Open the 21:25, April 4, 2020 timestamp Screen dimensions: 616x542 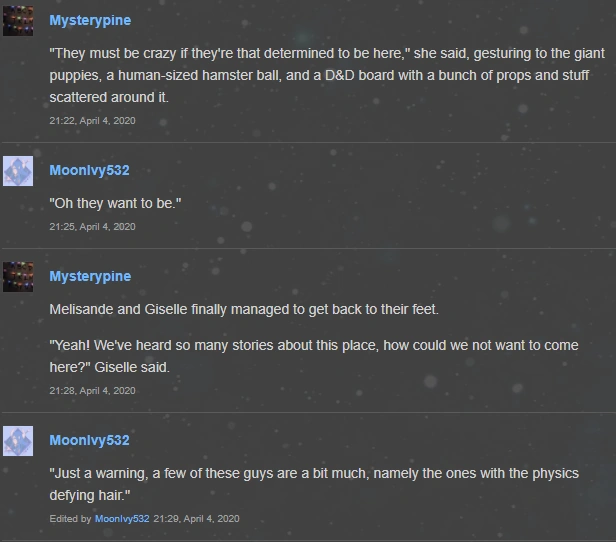point(92,227)
